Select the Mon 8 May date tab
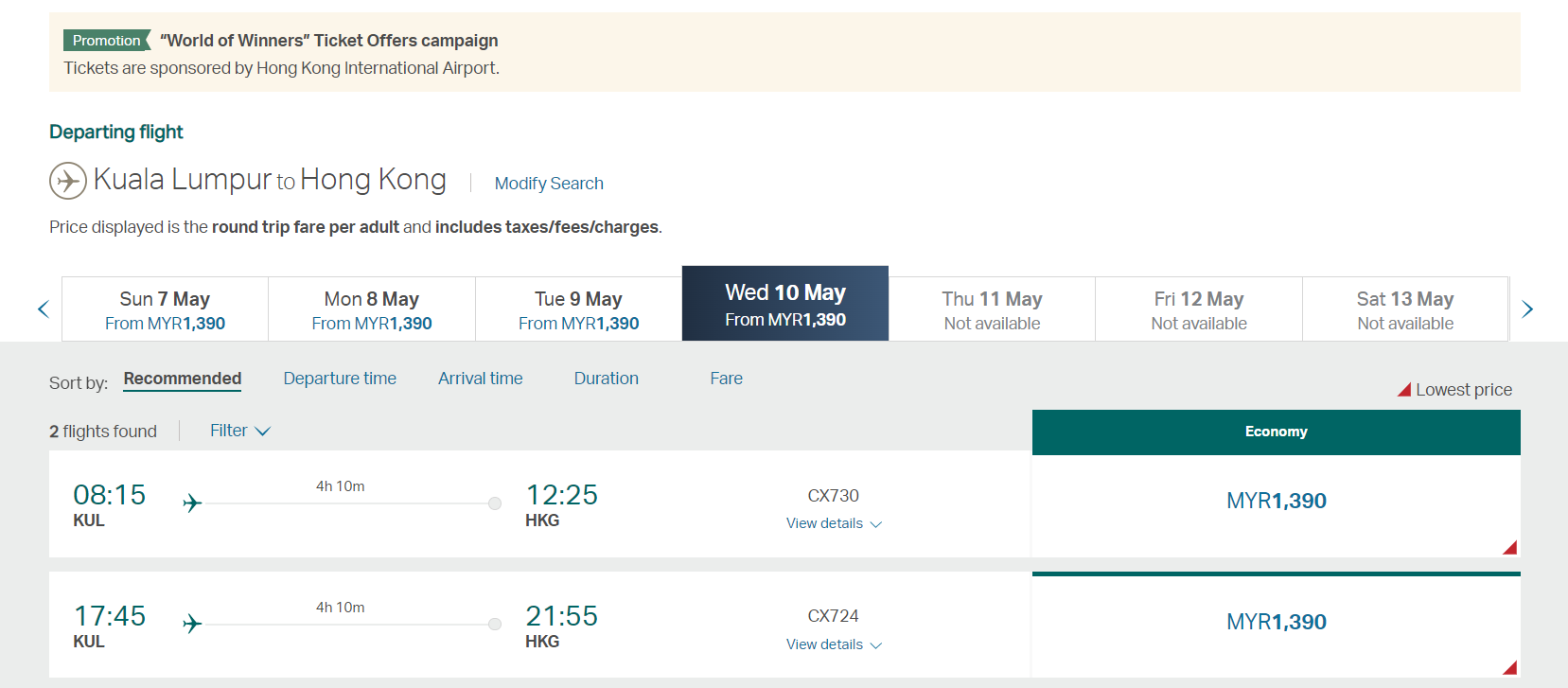This screenshot has height=688, width=1568. point(372,309)
